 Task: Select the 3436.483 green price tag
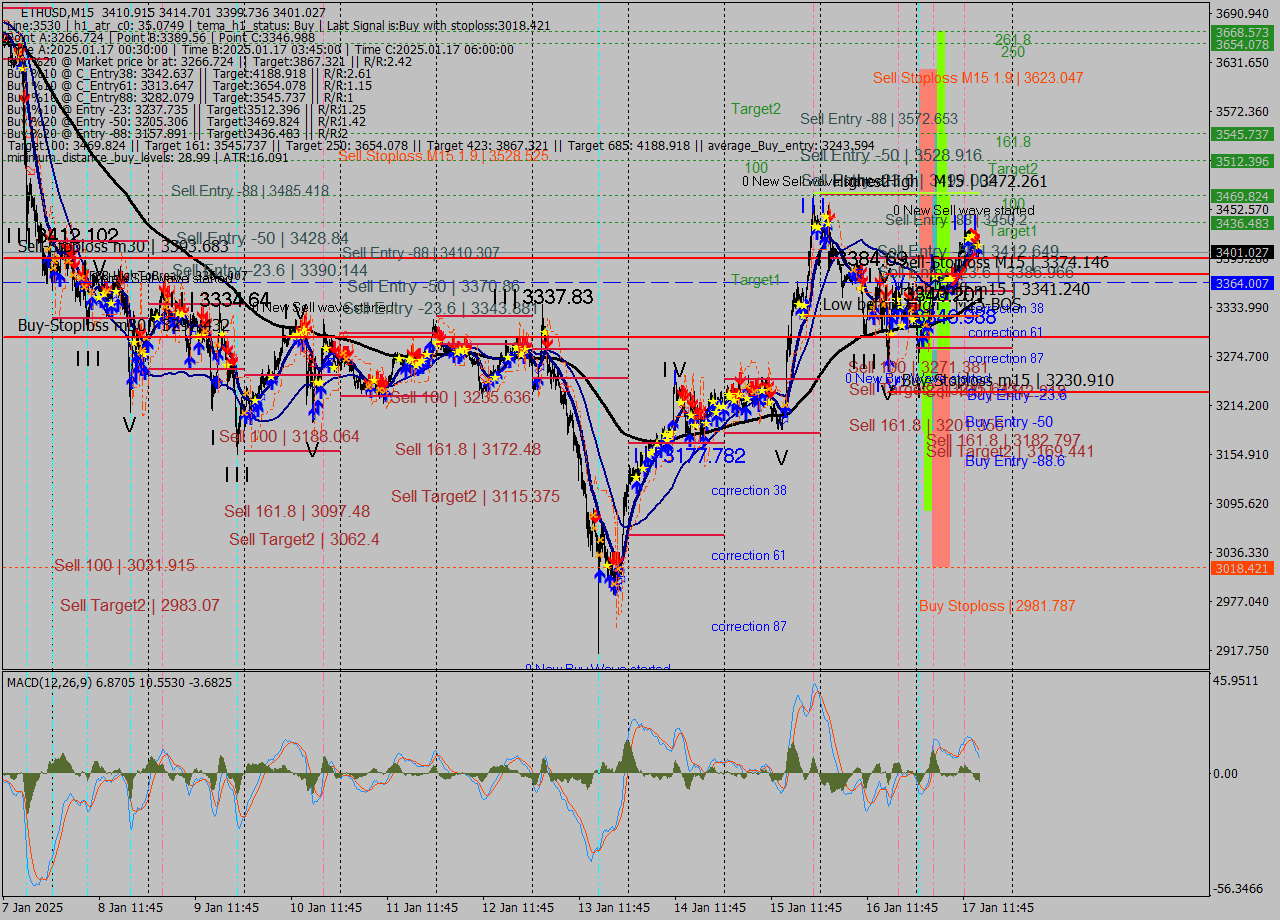pyautogui.click(x=1242, y=223)
